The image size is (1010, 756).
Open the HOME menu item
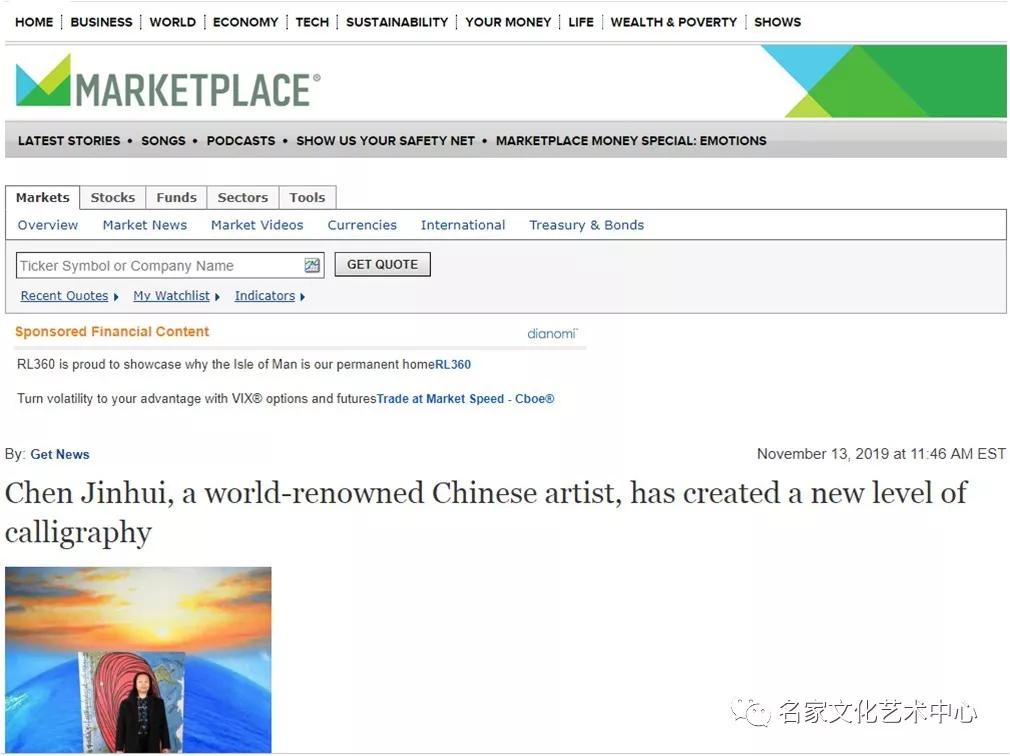click(x=34, y=22)
